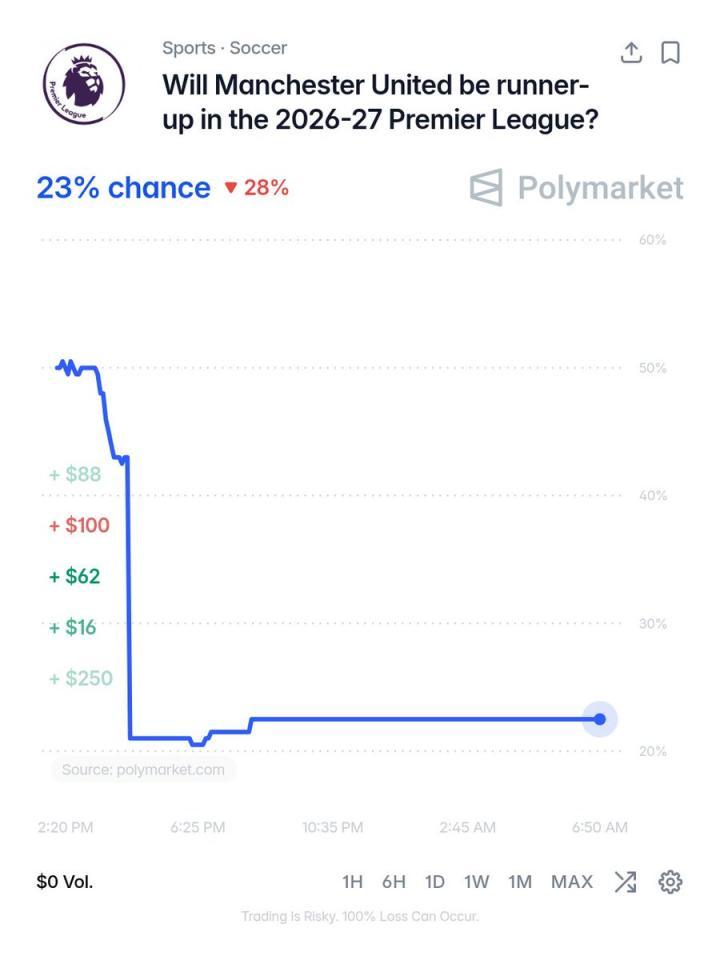Select the 1H time range
Screen dimensions: 720x960
(353, 882)
